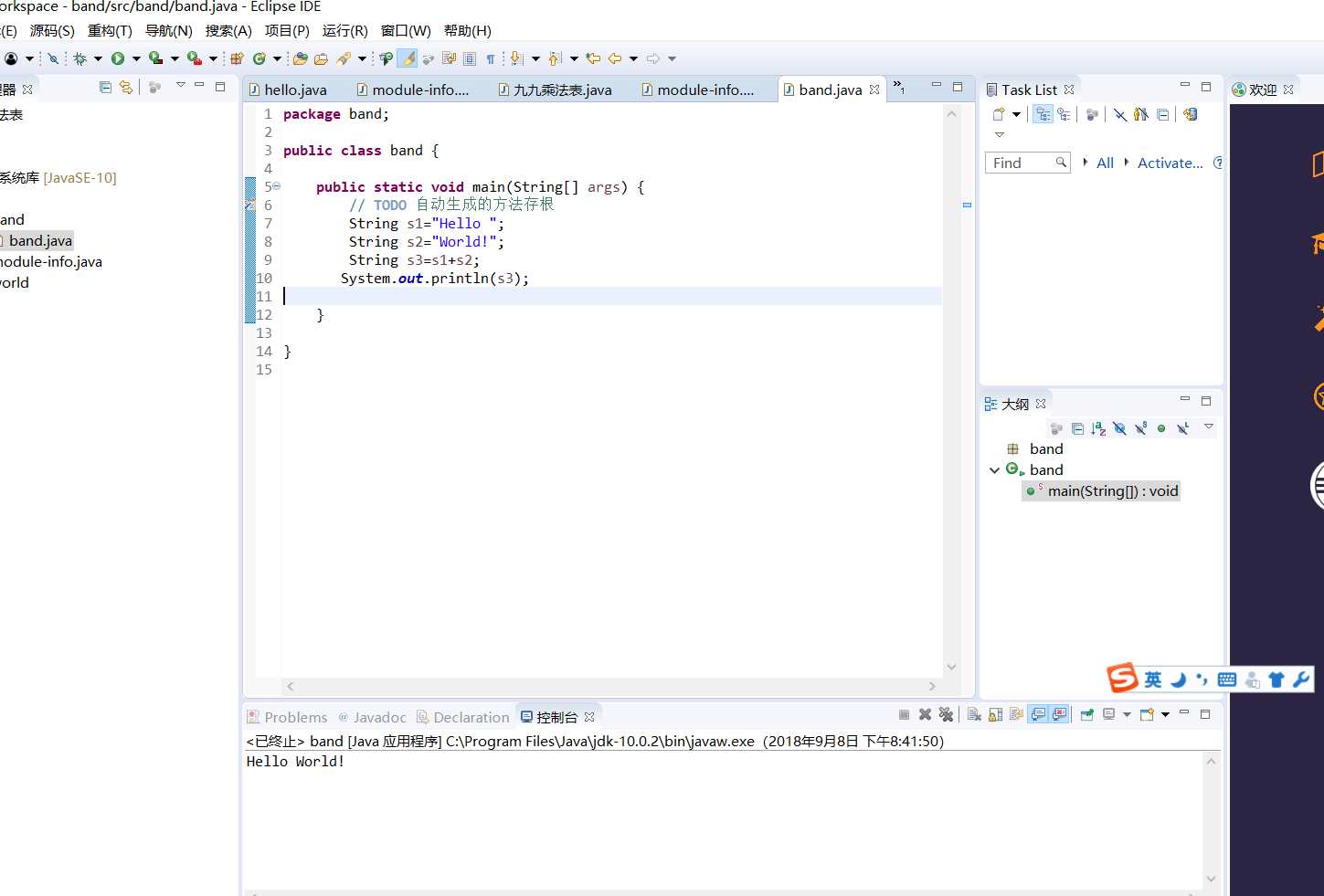Open the New Java Class dropdown arrow
The image size is (1324, 896).
(x=277, y=58)
